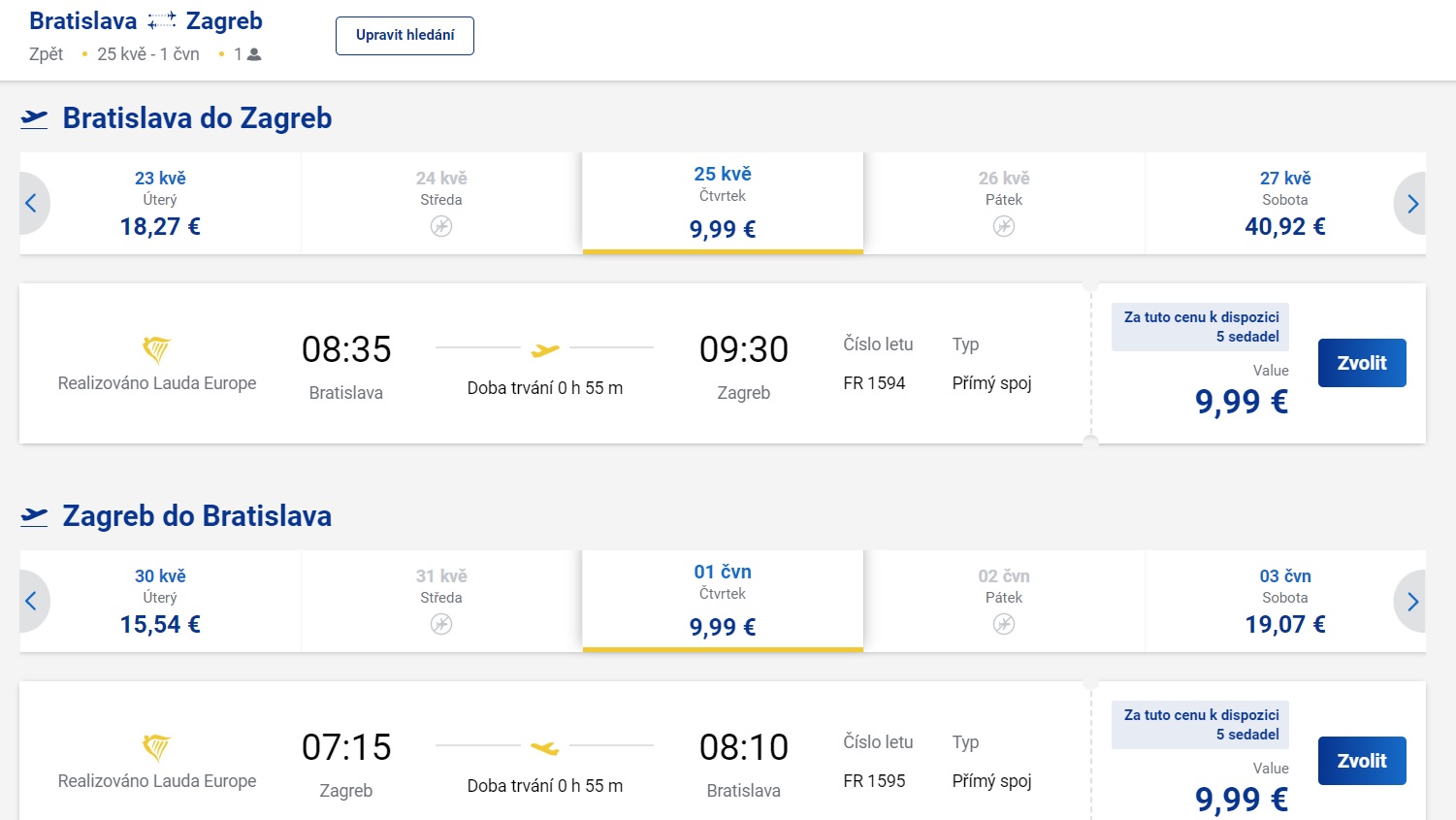Select 27 kvě outbound date for 40,92 €

1284,204
